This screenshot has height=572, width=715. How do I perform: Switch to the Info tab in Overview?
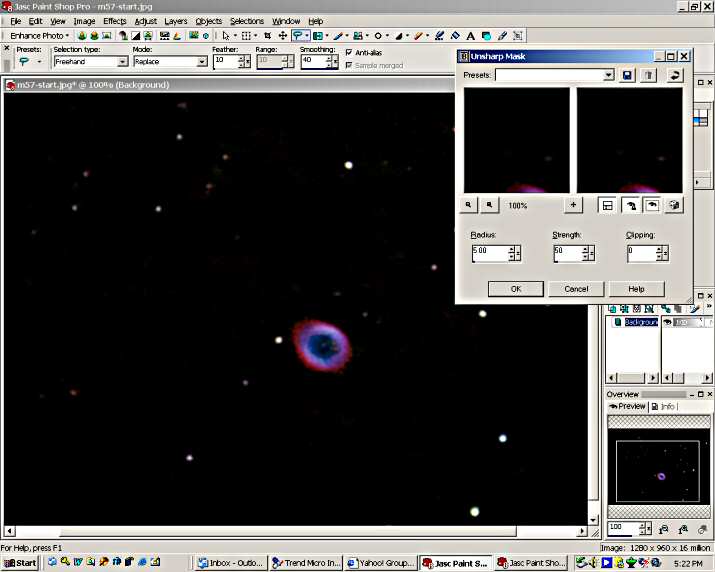[x=663, y=406]
